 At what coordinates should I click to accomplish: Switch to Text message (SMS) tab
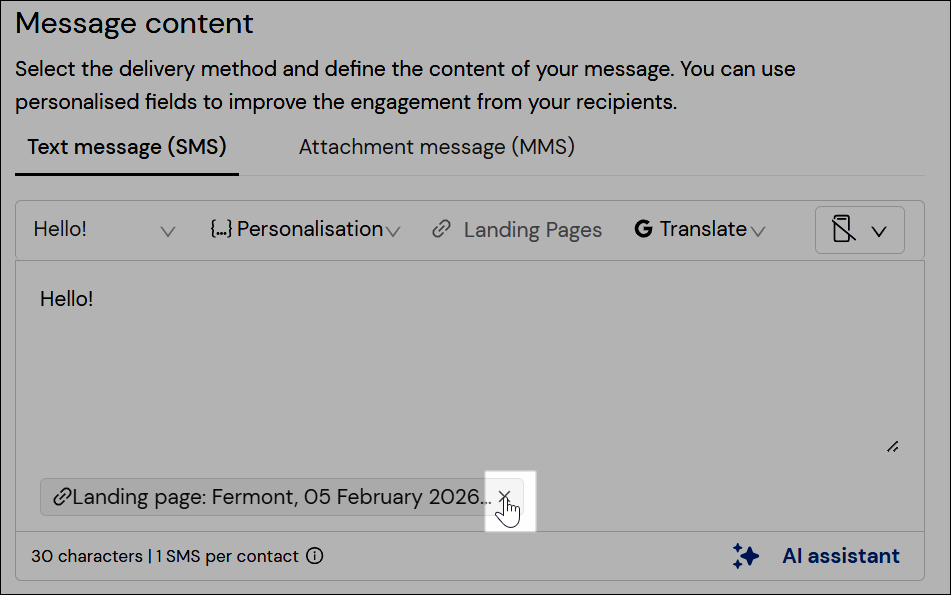pyautogui.click(x=127, y=147)
